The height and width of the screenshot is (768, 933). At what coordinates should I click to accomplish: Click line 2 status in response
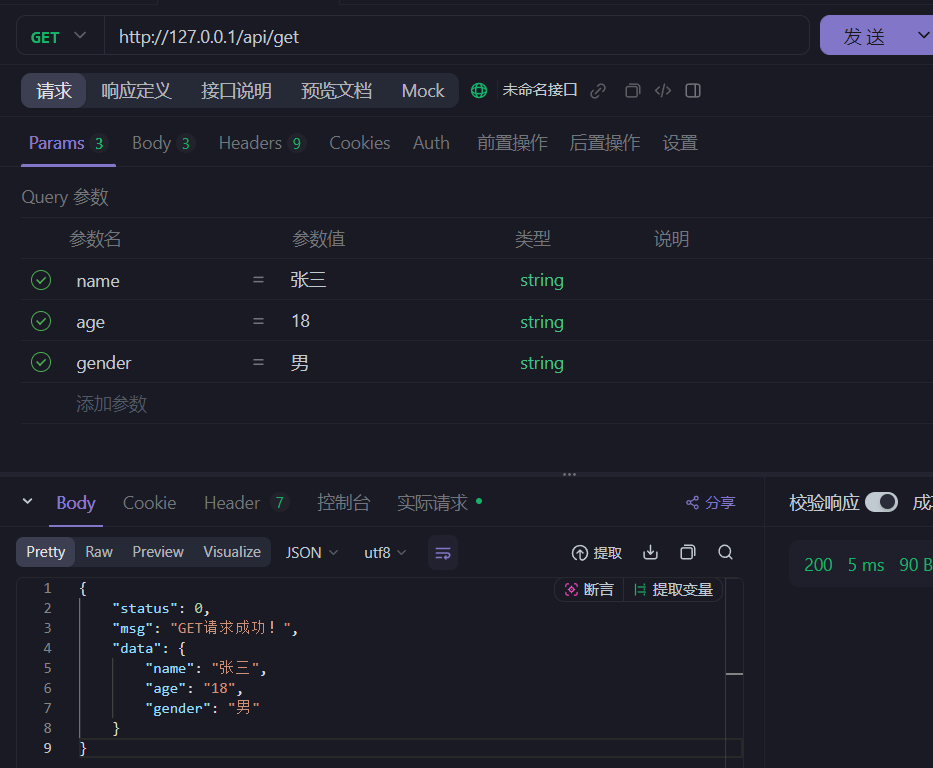pyautogui.click(x=161, y=608)
